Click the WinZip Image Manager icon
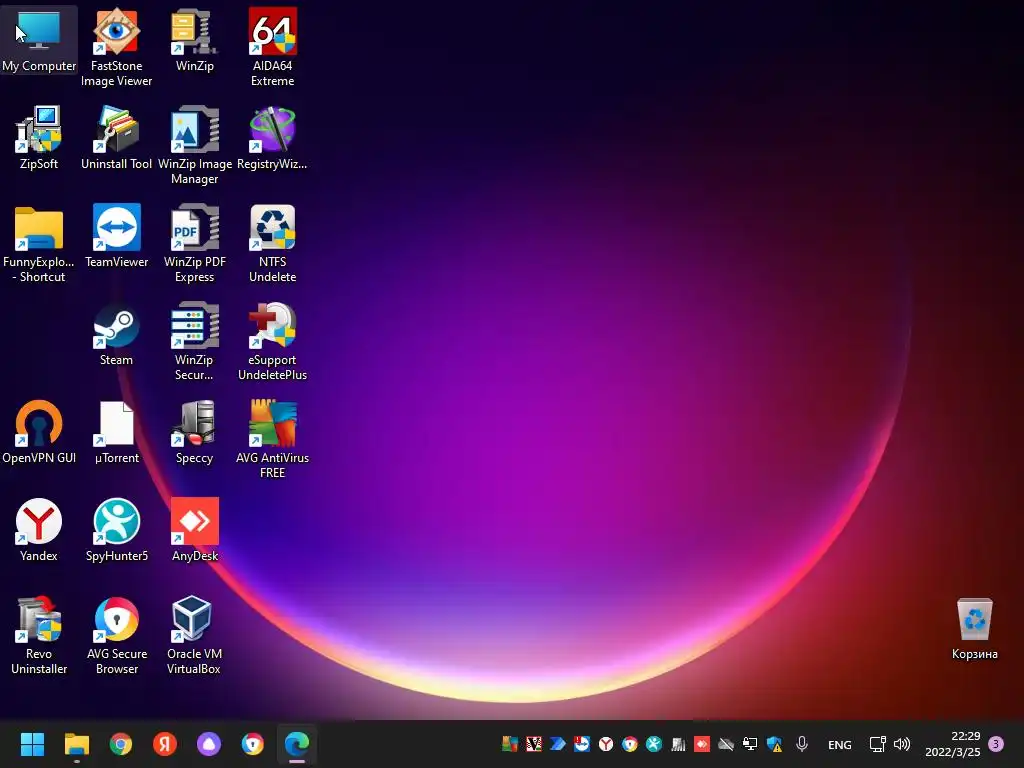This screenshot has width=1024, height=768. pos(195,145)
